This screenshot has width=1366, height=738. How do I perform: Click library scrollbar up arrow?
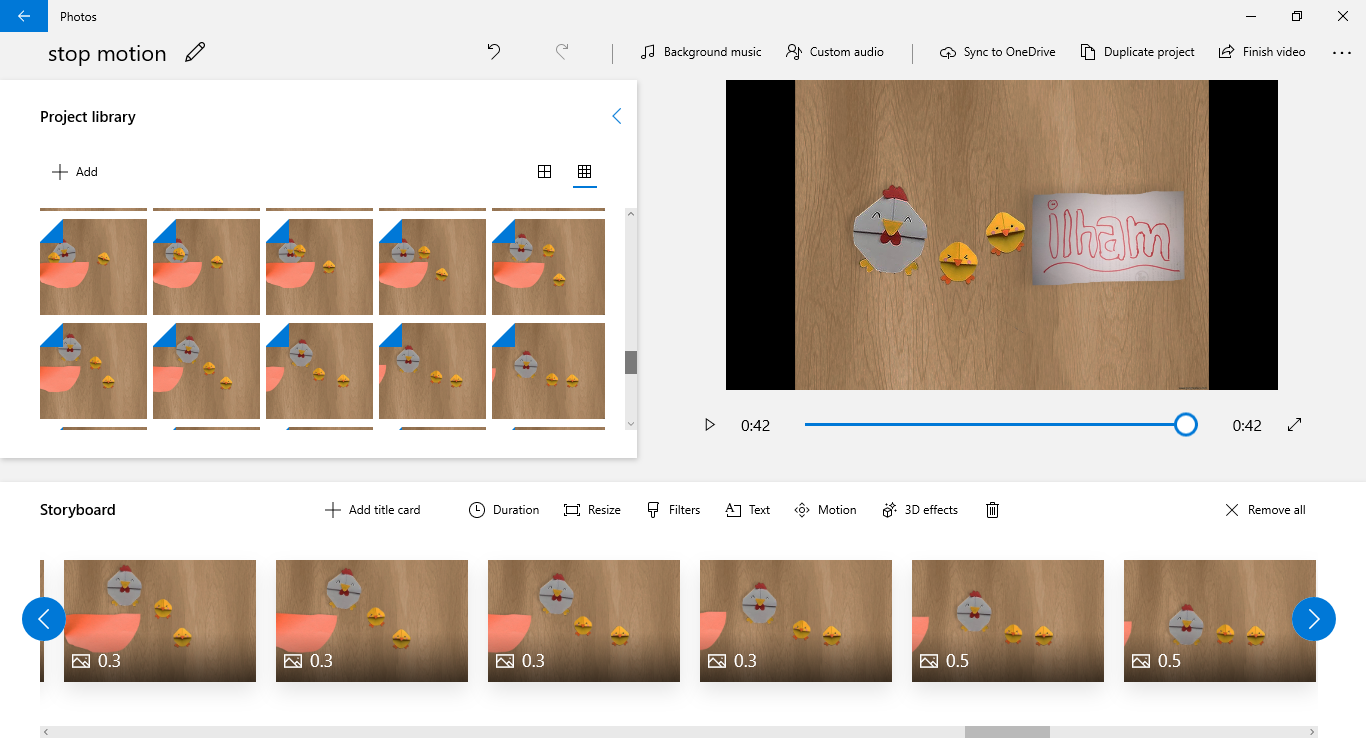(631, 215)
